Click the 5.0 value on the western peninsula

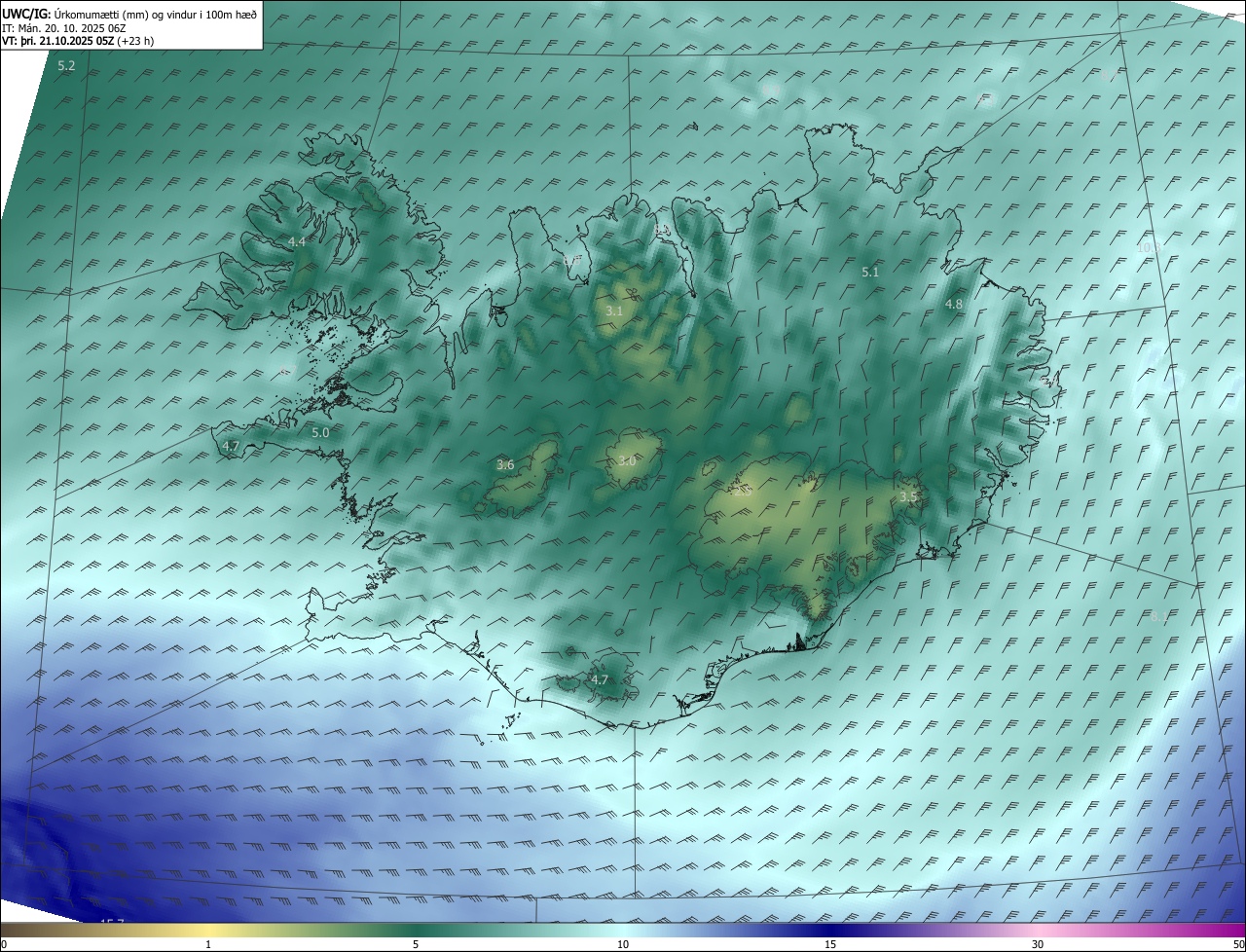(x=320, y=433)
